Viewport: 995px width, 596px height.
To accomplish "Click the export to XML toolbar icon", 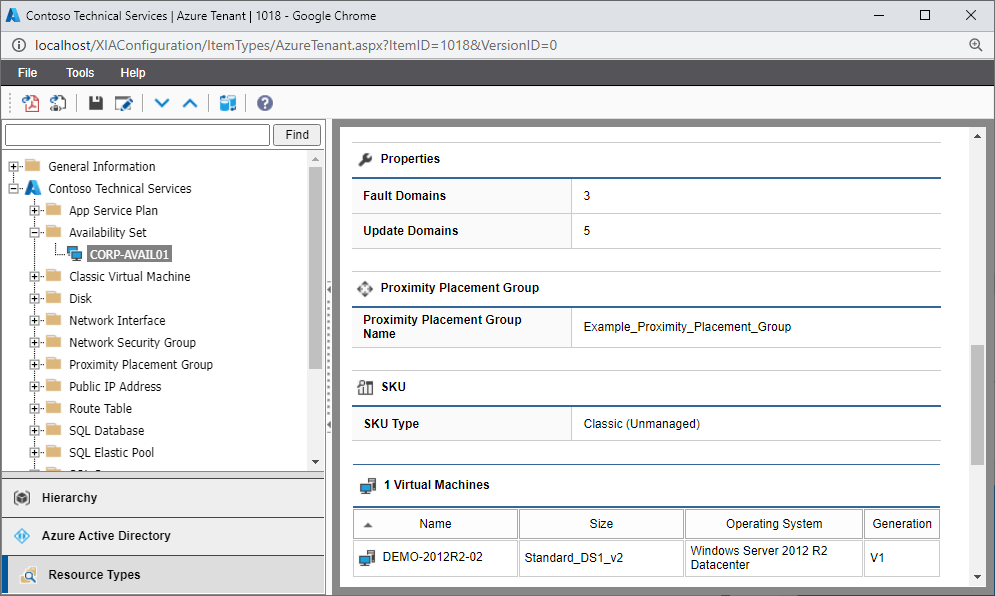I will pos(58,103).
